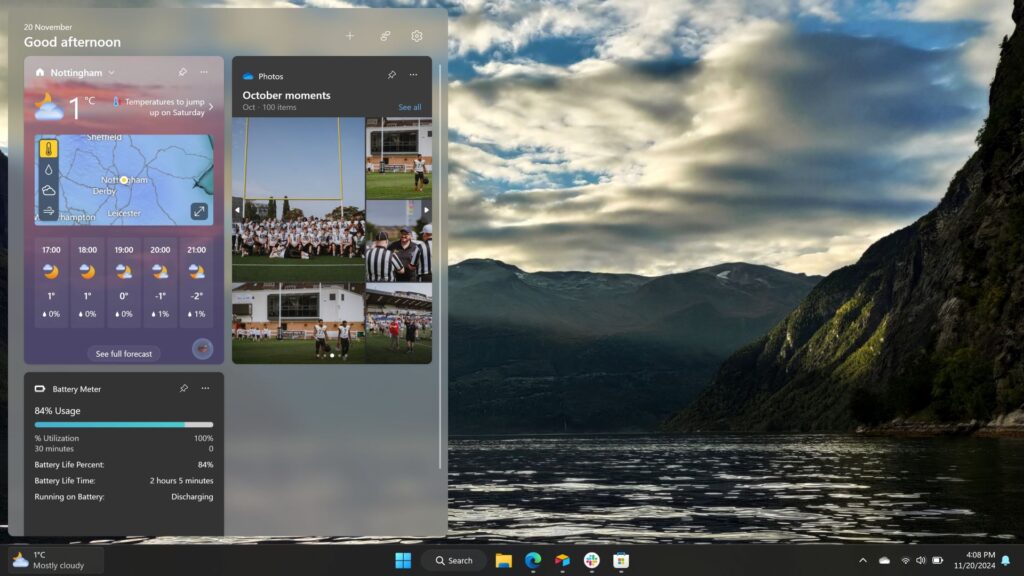Switch weather map to precipitation layer
This screenshot has width=1024, height=576.
click(x=49, y=171)
